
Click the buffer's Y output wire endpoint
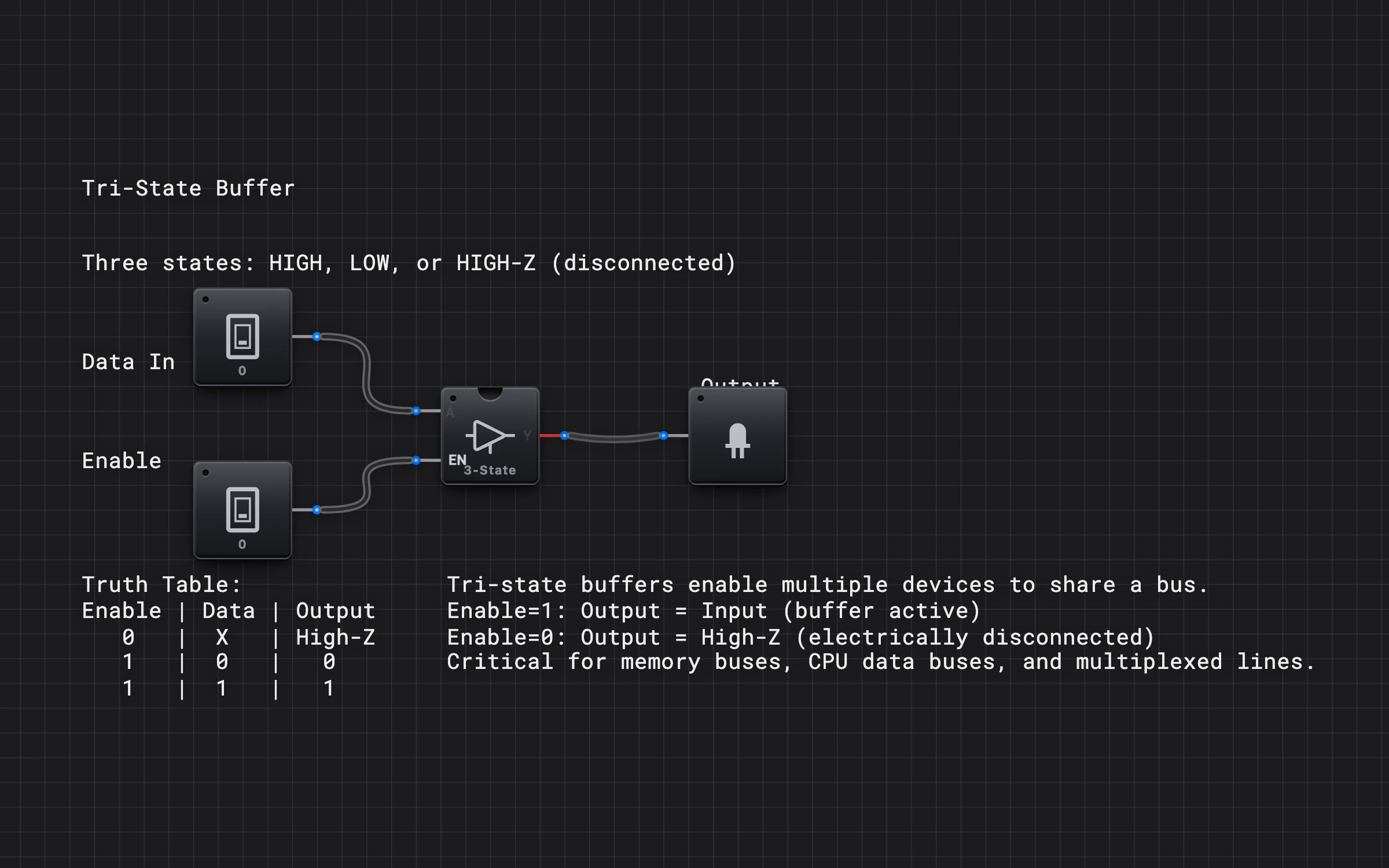pyautogui.click(x=564, y=436)
